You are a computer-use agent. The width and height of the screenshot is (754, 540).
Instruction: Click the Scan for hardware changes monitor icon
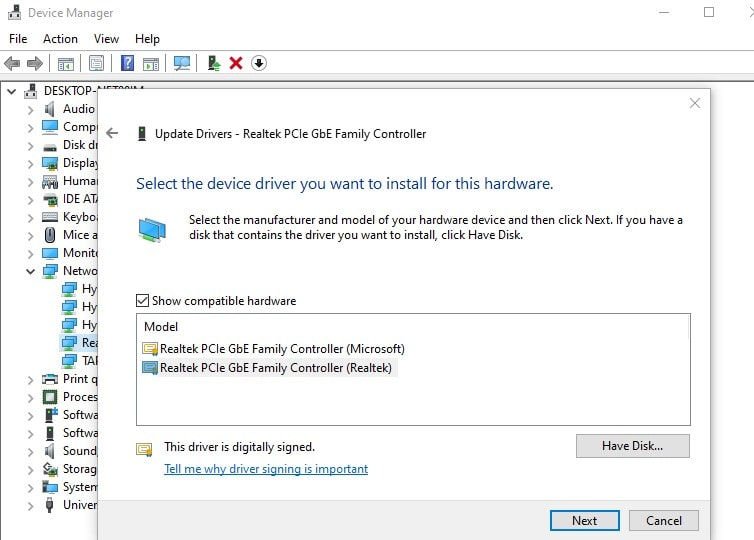coord(182,63)
